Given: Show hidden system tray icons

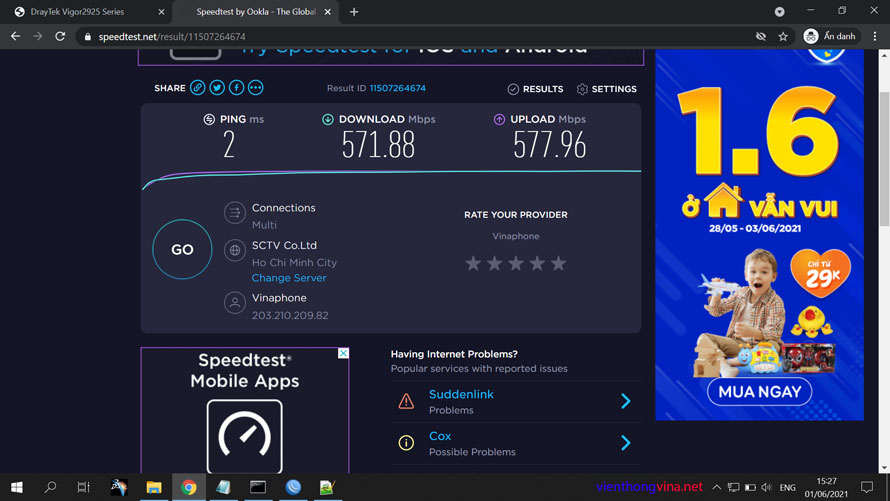Looking at the screenshot, I should pos(717,487).
